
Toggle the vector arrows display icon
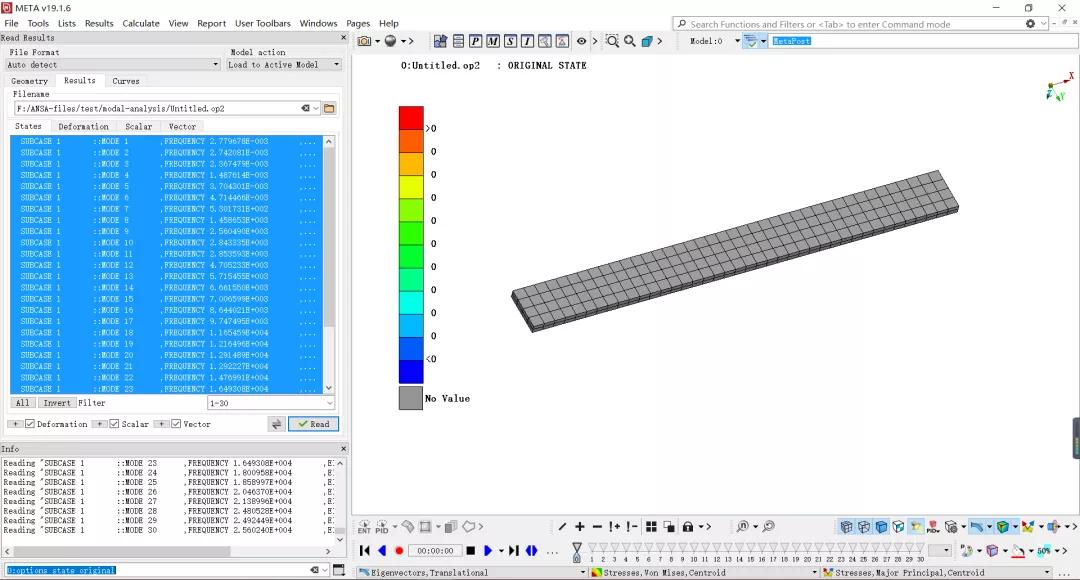tap(1028, 527)
